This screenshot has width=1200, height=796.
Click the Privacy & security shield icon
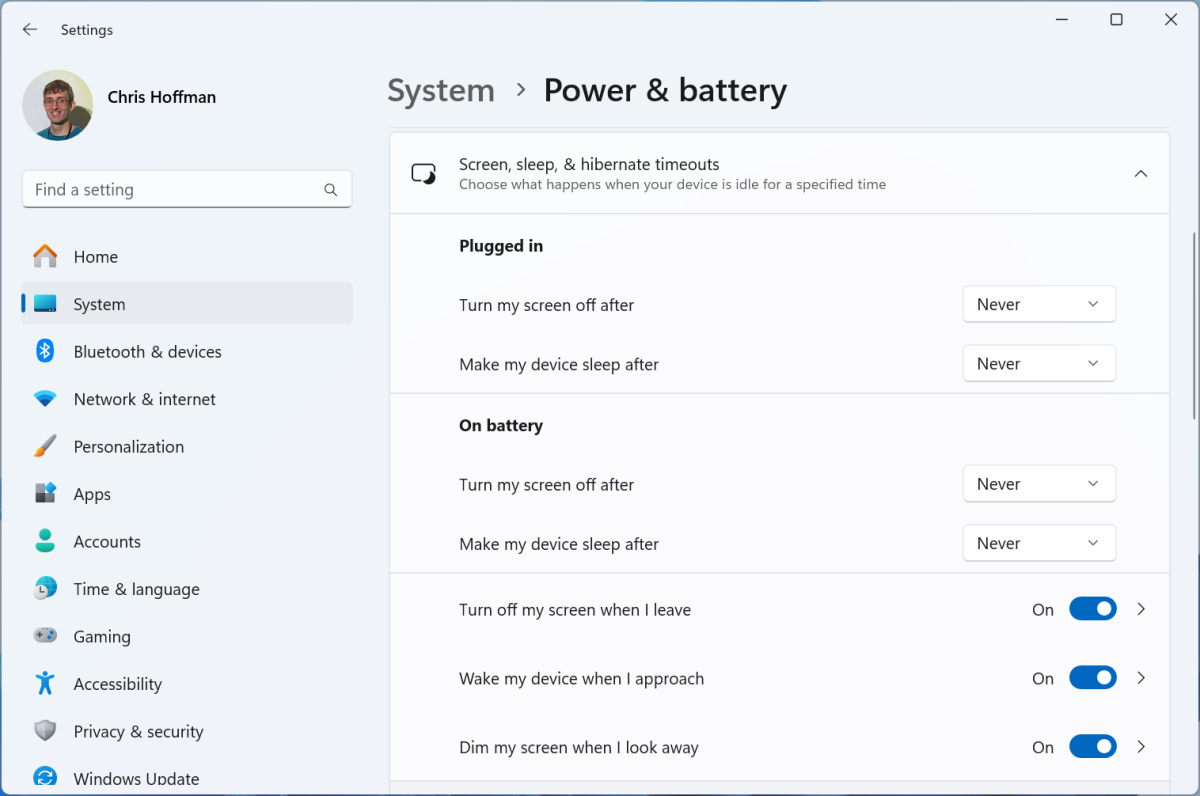(45, 731)
